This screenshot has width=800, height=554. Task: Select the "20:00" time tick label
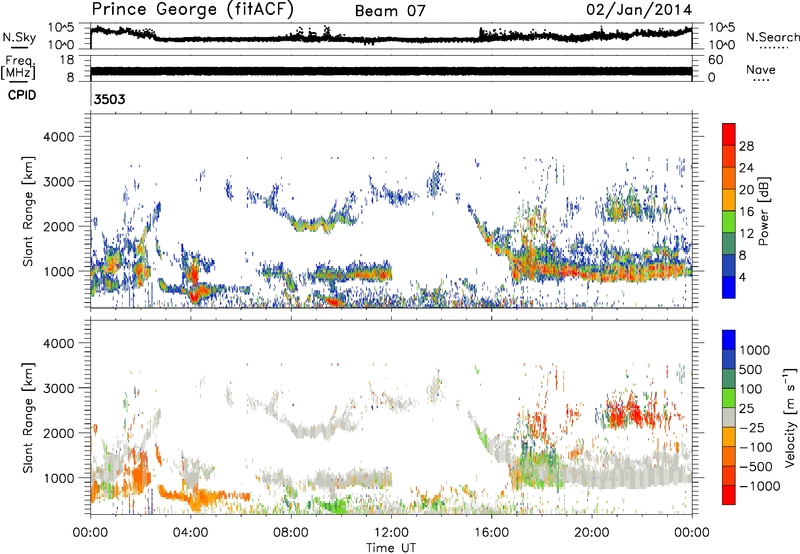click(x=591, y=533)
